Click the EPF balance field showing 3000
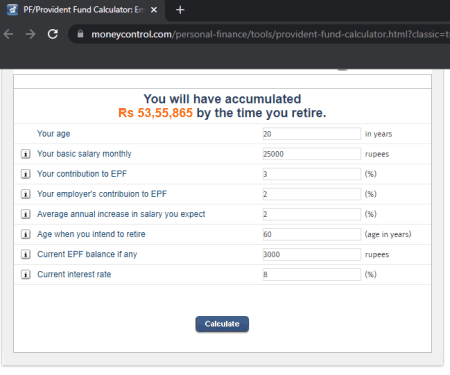Viewport: 450px width, 375px height. point(312,254)
